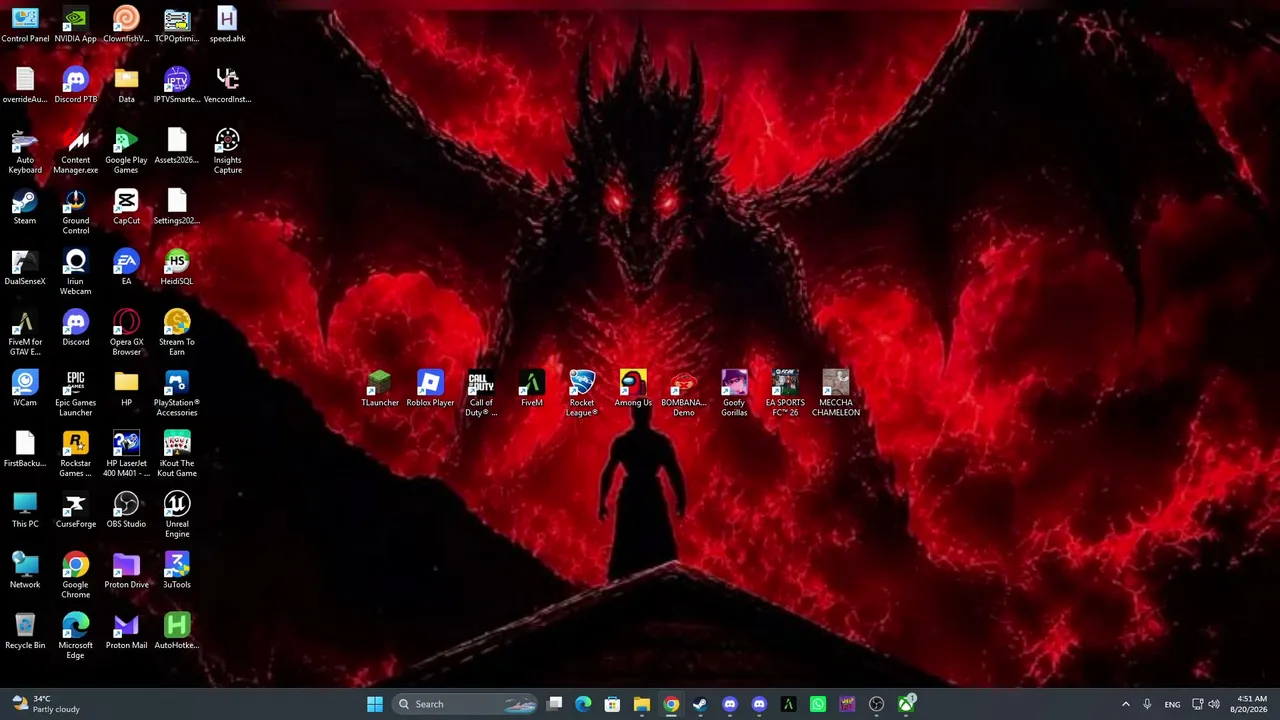Select the iKout The Kout Game icon

click(x=177, y=455)
